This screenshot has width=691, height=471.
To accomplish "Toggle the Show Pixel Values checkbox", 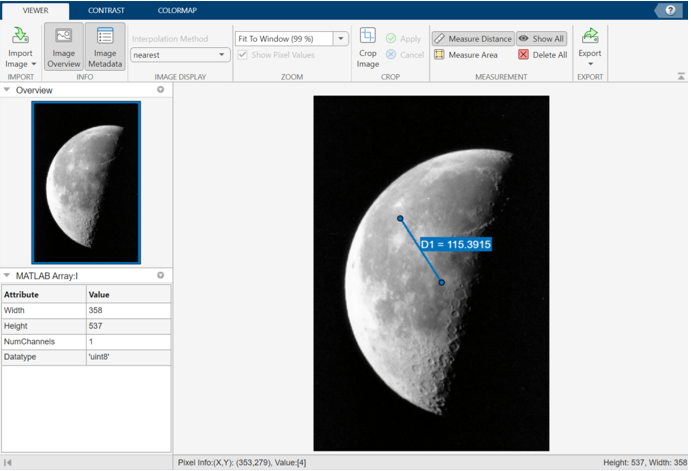I will coord(242,55).
